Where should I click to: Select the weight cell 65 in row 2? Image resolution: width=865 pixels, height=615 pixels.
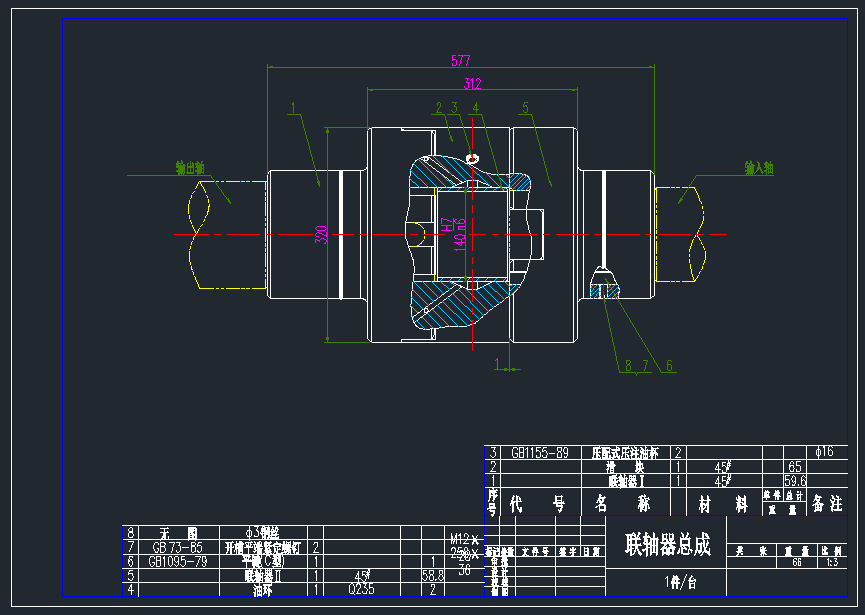795,467
